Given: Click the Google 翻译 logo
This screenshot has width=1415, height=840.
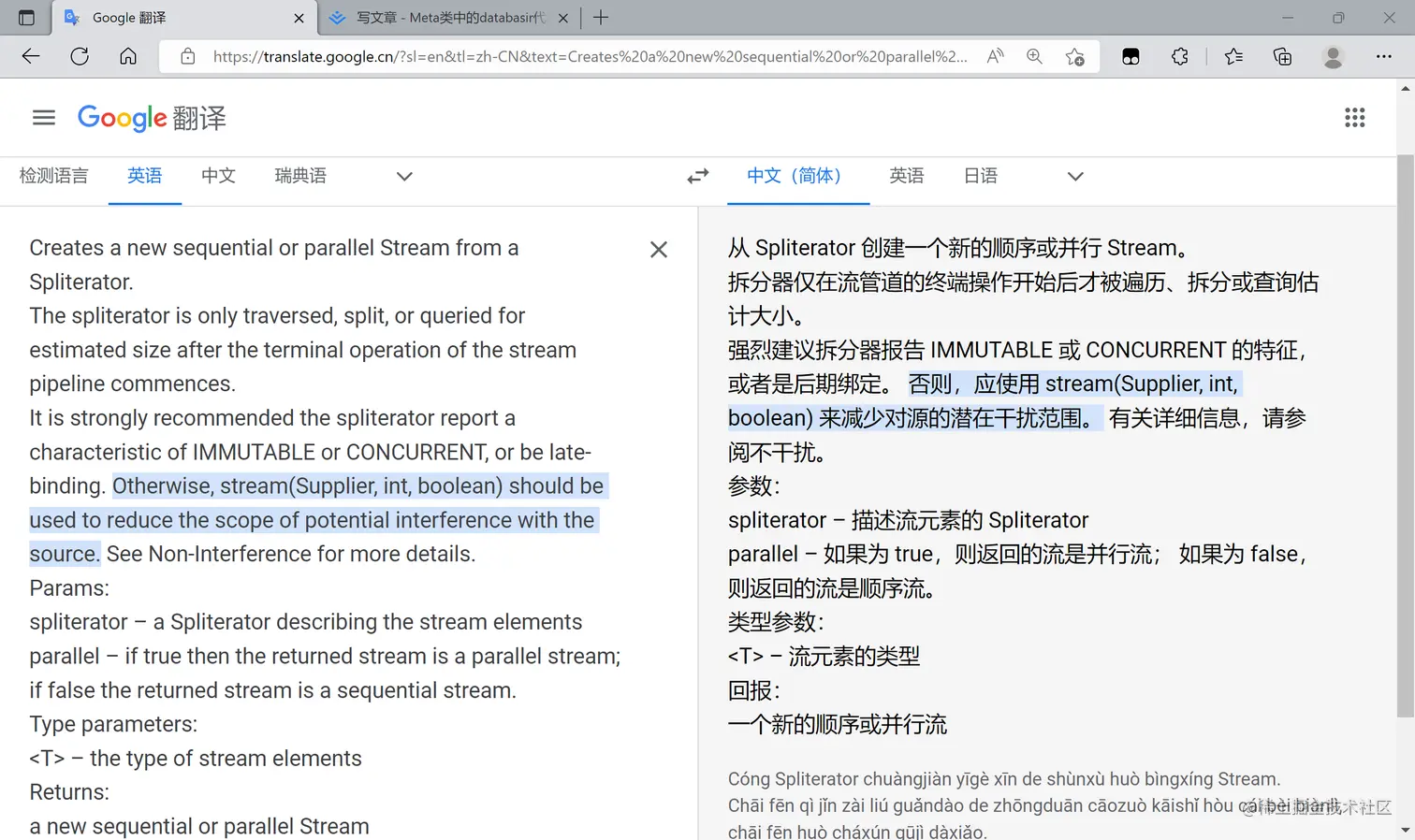Looking at the screenshot, I should [152, 118].
